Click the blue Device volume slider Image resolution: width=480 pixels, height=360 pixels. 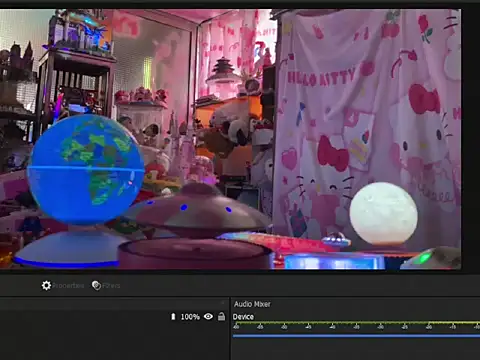point(356,336)
